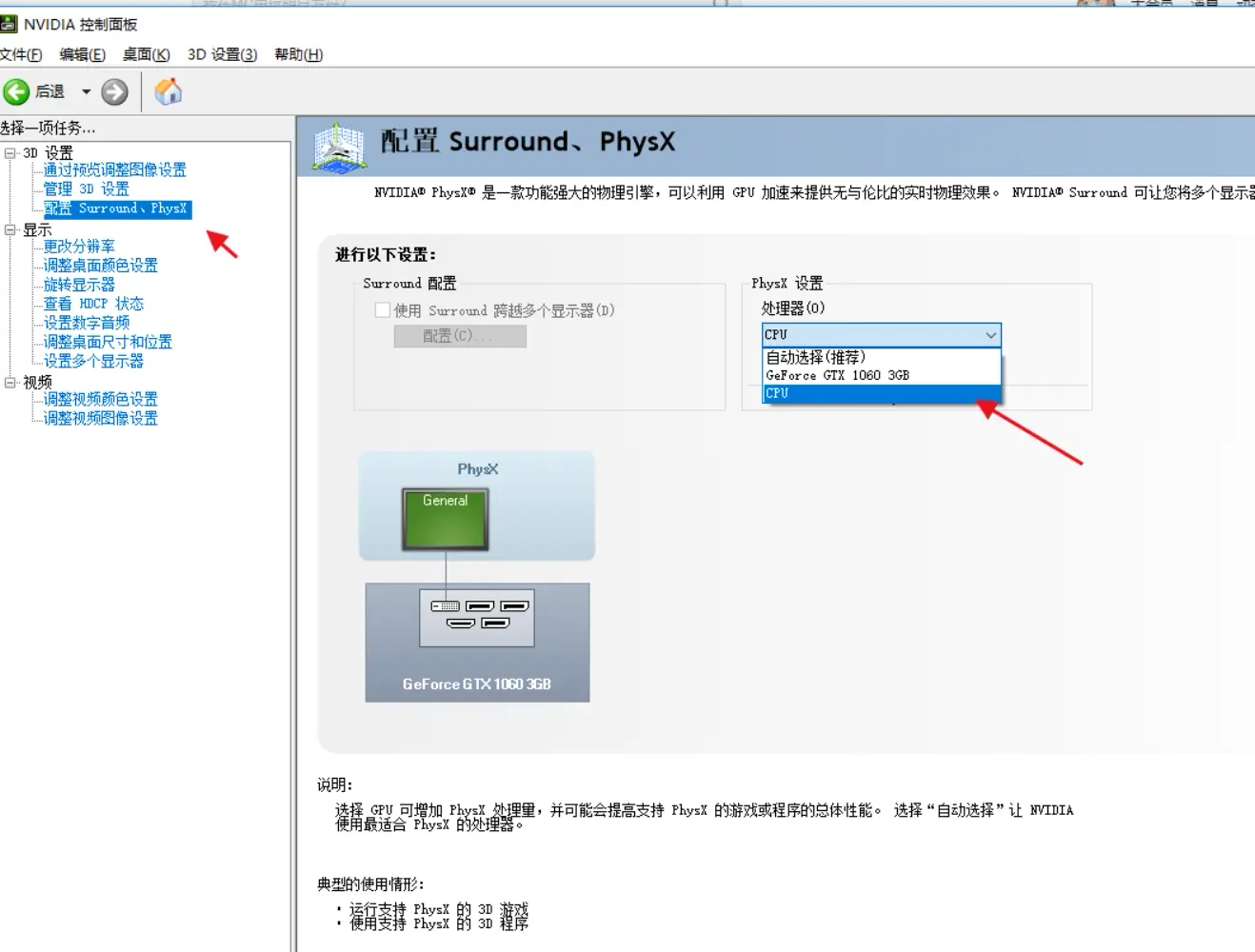Click the 显示 category label

(x=37, y=229)
